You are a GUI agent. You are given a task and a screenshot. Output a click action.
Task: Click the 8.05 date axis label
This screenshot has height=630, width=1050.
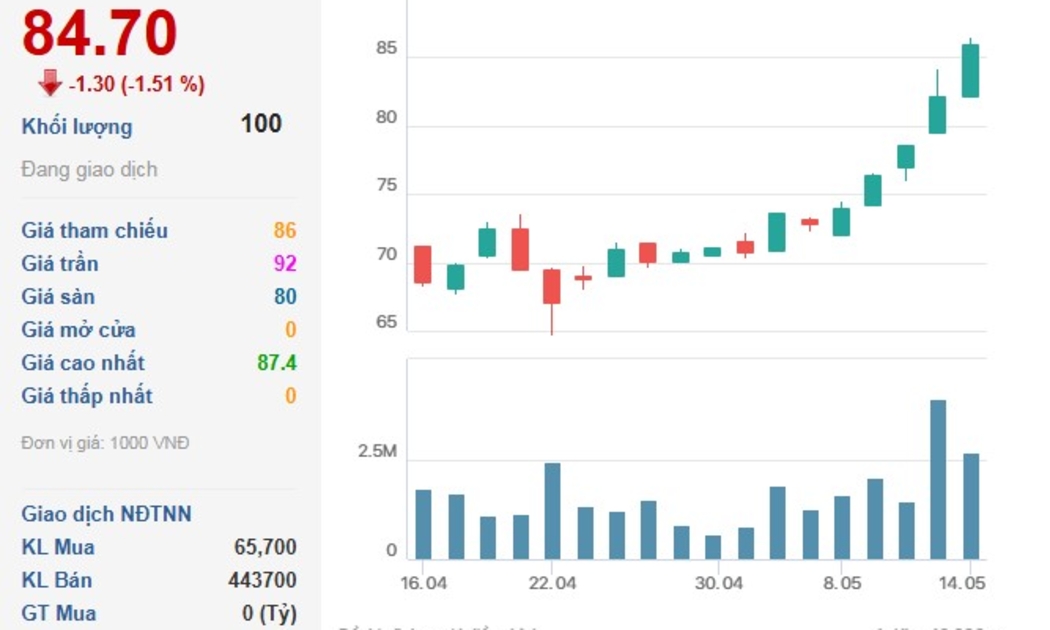tap(842, 584)
